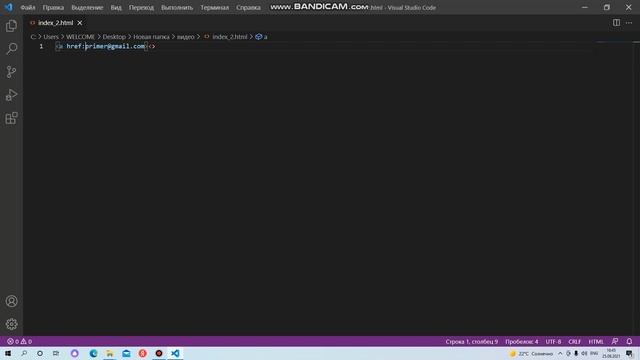Open the Терминал menu
The height and width of the screenshot is (360, 640).
pos(214,7)
